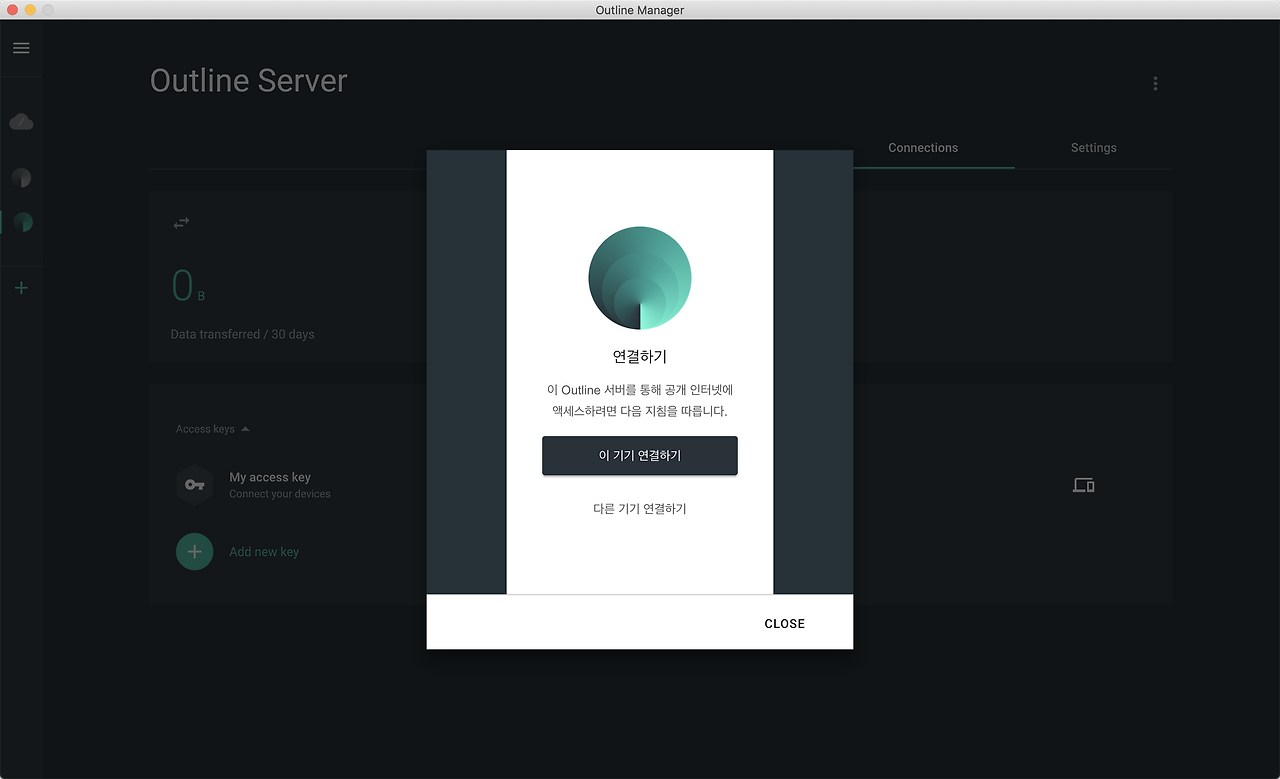Click the Outline logo in the dialog
The image size is (1280, 779).
640,278
